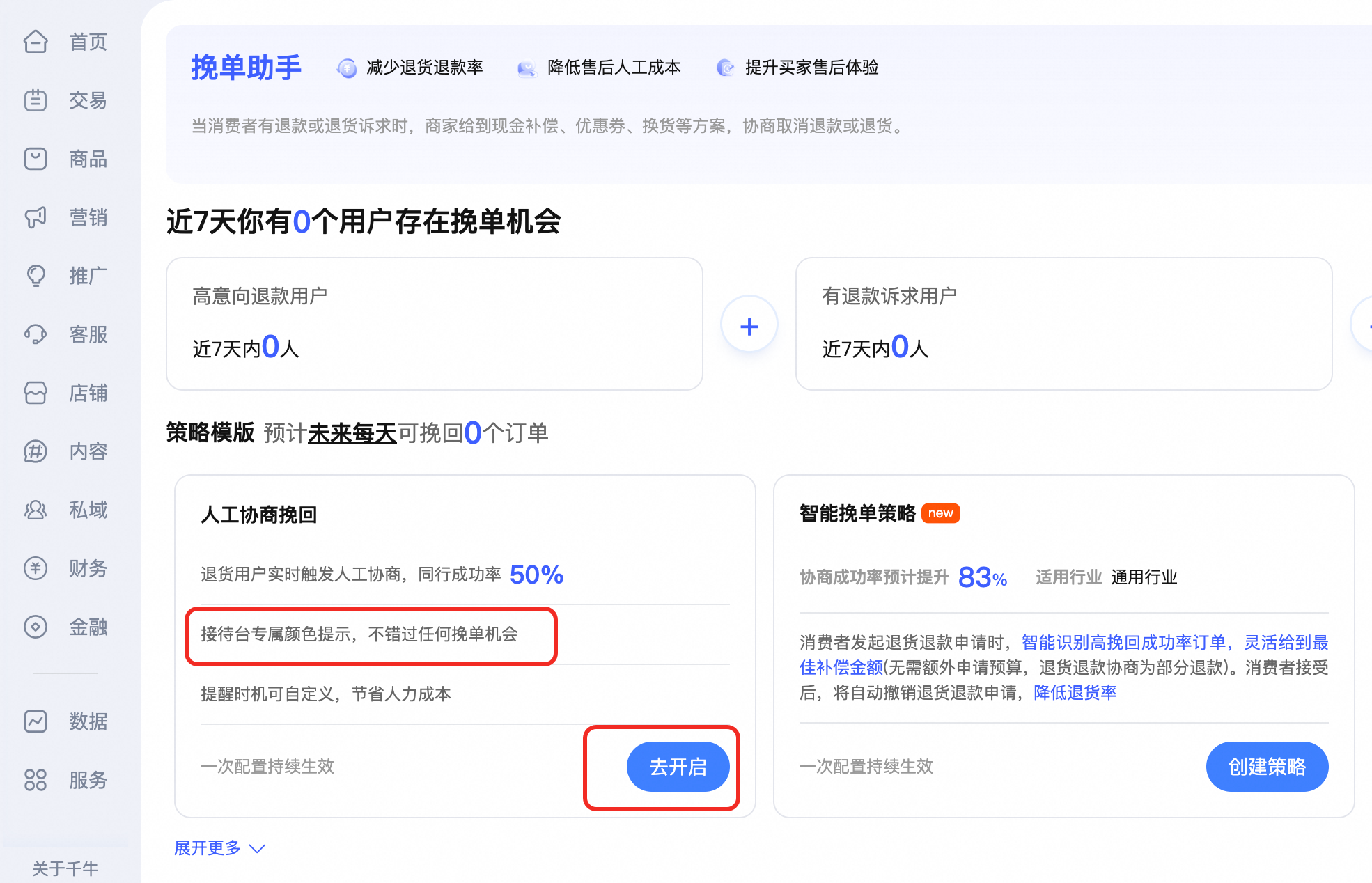The height and width of the screenshot is (883, 1372).
Task: Click the 去开启 button
Action: pos(678,767)
